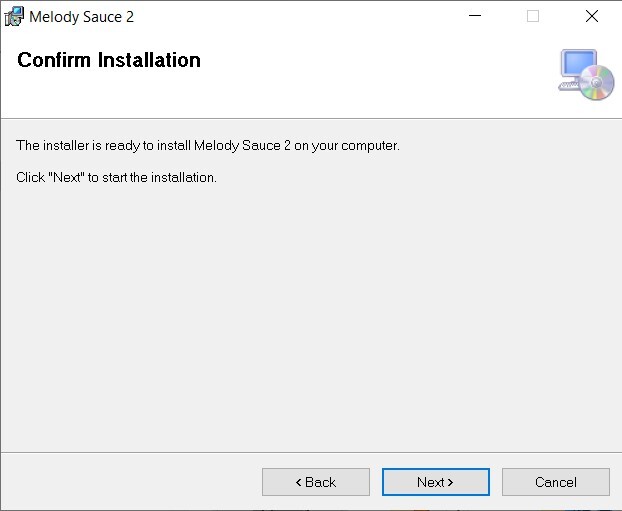
Task: Click the "installer is ready" message text
Action: (208, 146)
